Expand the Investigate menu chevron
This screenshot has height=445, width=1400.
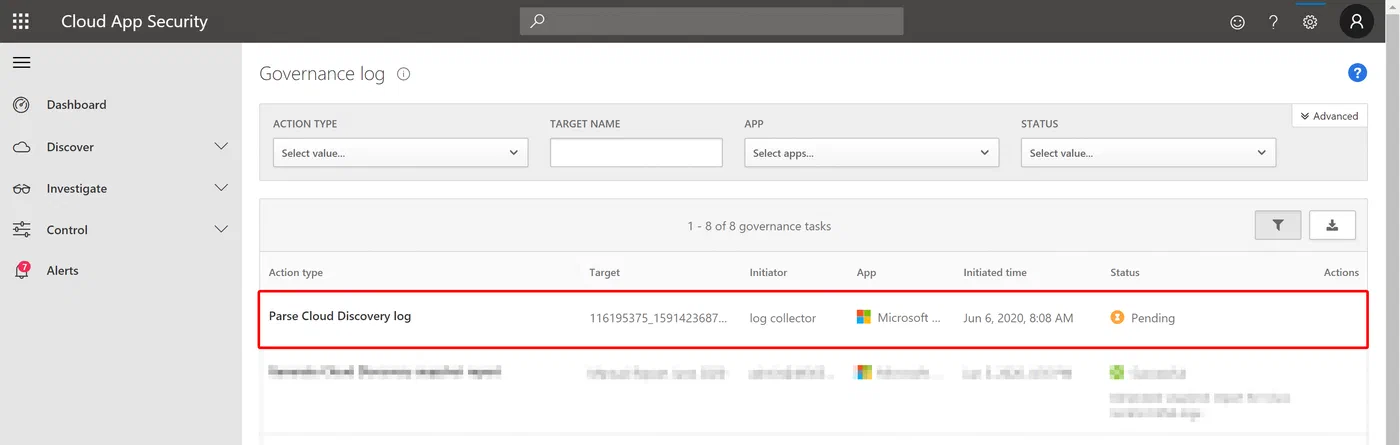click(222, 188)
